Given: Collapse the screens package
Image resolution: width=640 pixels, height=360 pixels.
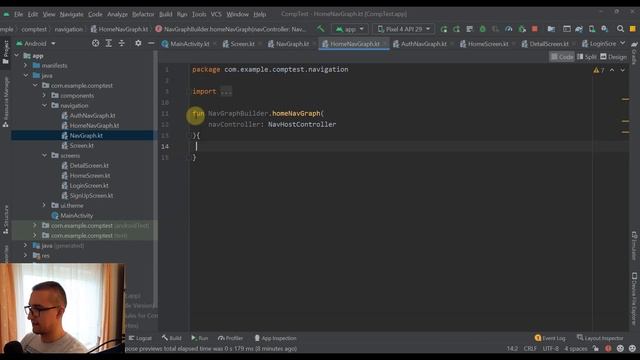Looking at the screenshot, I should coord(44,155).
